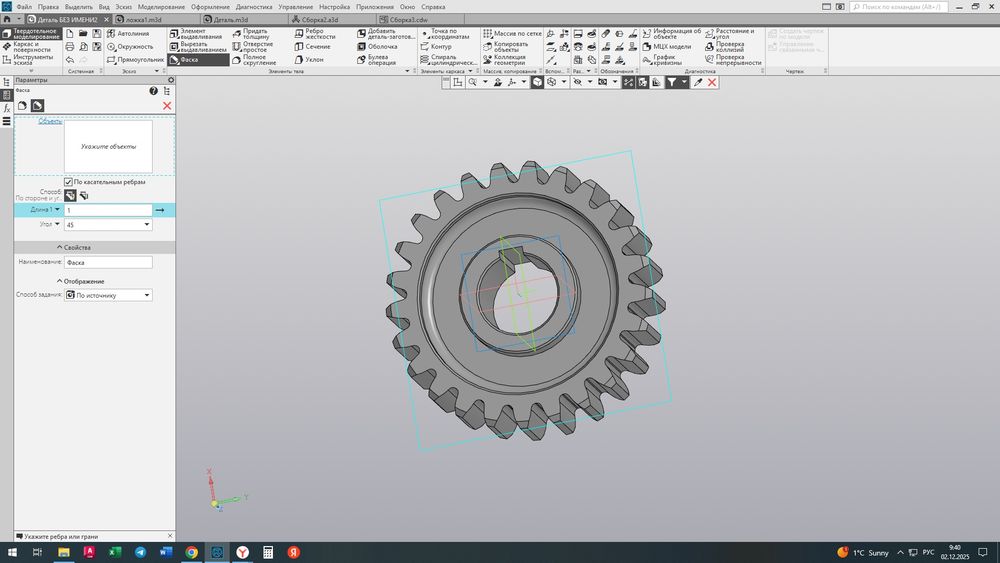1000x563 pixels.
Task: Click the arrow button next to Длина 1 field
Action: point(159,210)
